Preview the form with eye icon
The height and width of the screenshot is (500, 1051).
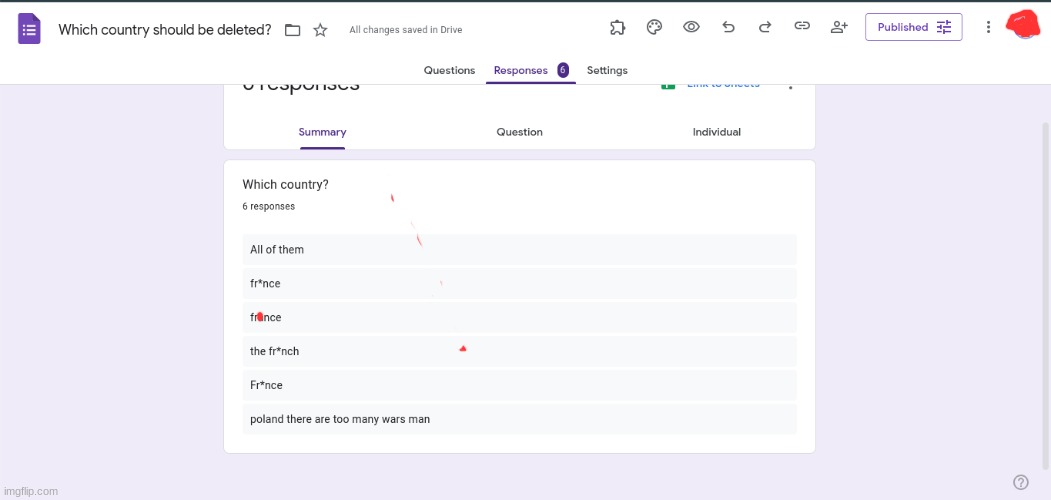click(691, 27)
